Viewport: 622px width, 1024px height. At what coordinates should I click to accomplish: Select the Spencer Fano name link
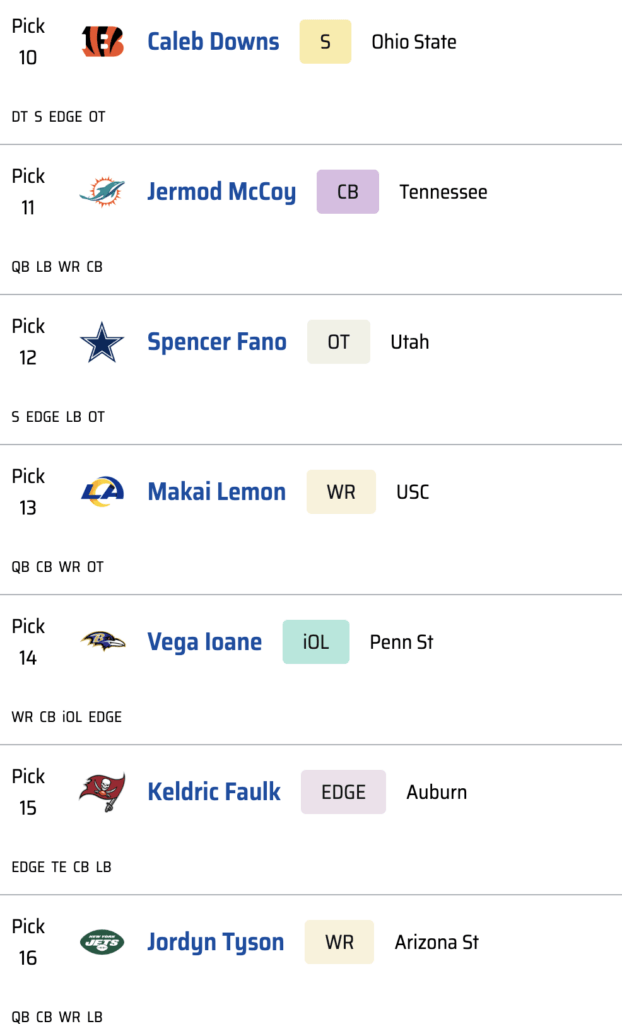pyautogui.click(x=216, y=342)
